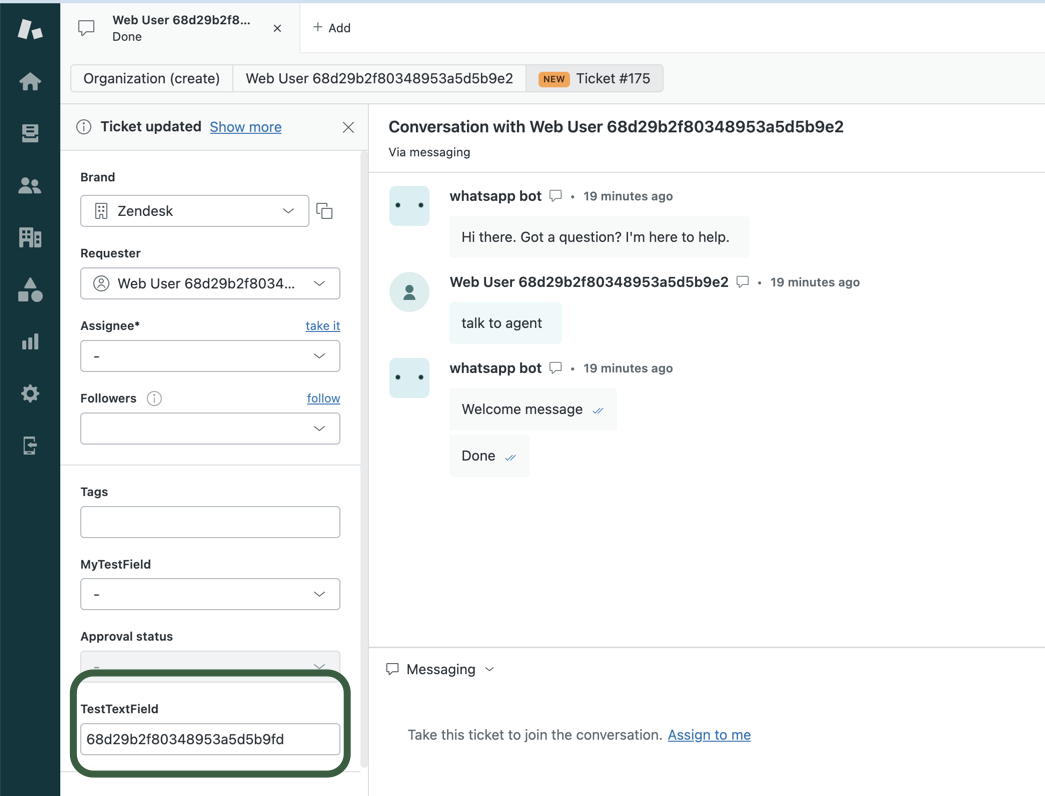Open the Requester dropdown
1045x796 pixels.
[210, 284]
